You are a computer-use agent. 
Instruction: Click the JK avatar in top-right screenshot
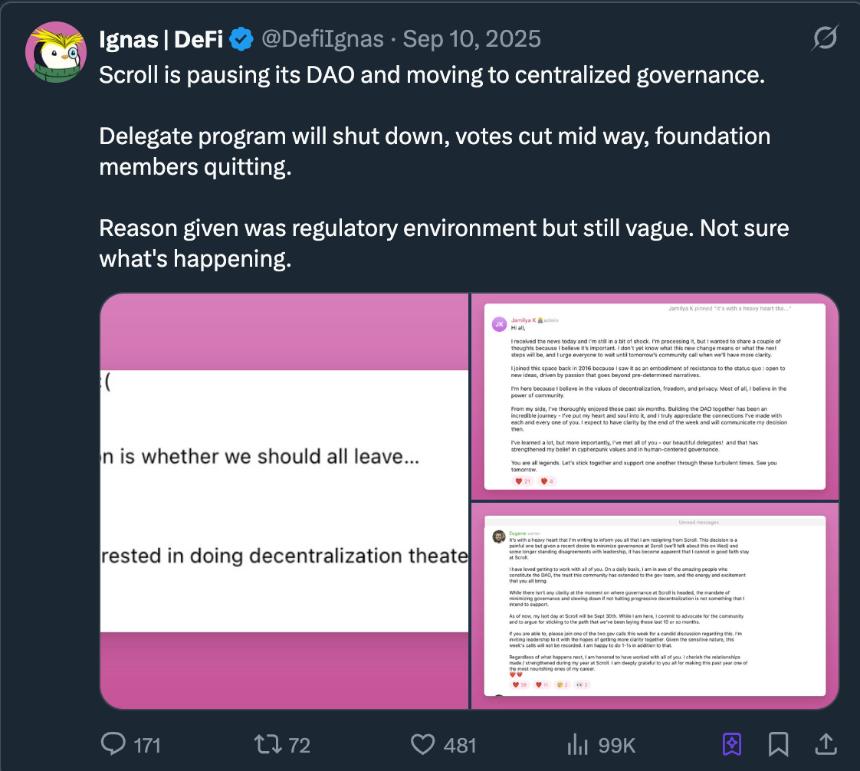497,323
